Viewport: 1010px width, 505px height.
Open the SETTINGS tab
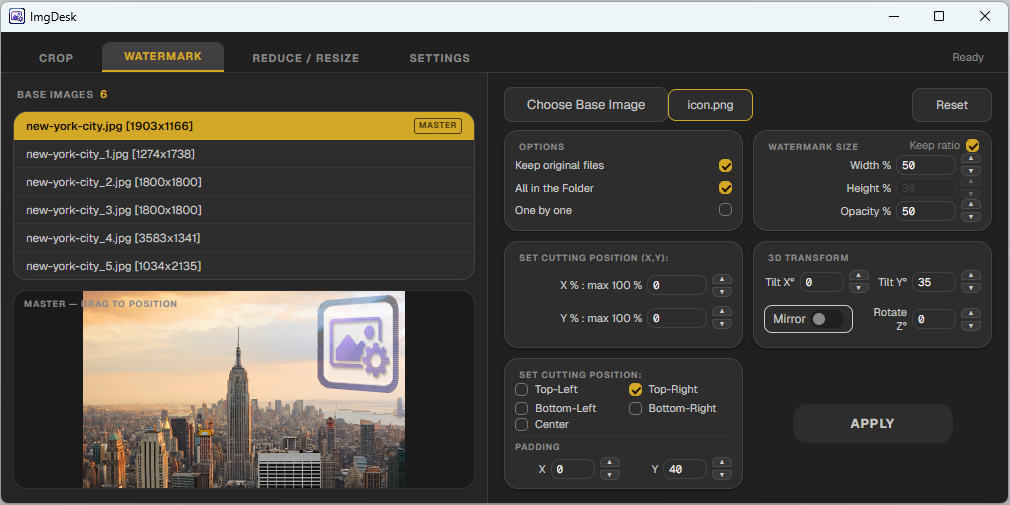[x=440, y=58]
